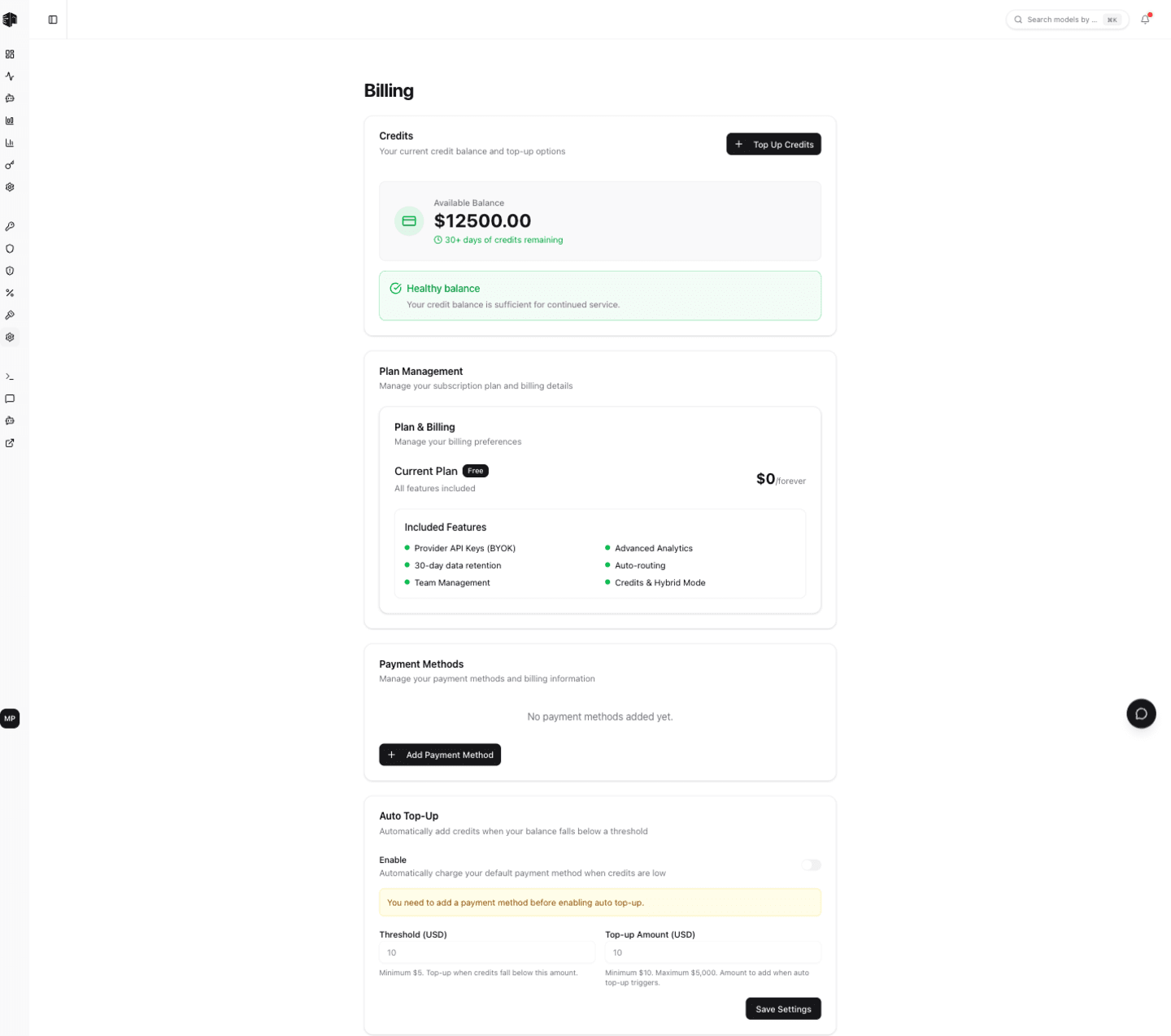
Task: Open the notifications bell
Action: pos(1145,20)
